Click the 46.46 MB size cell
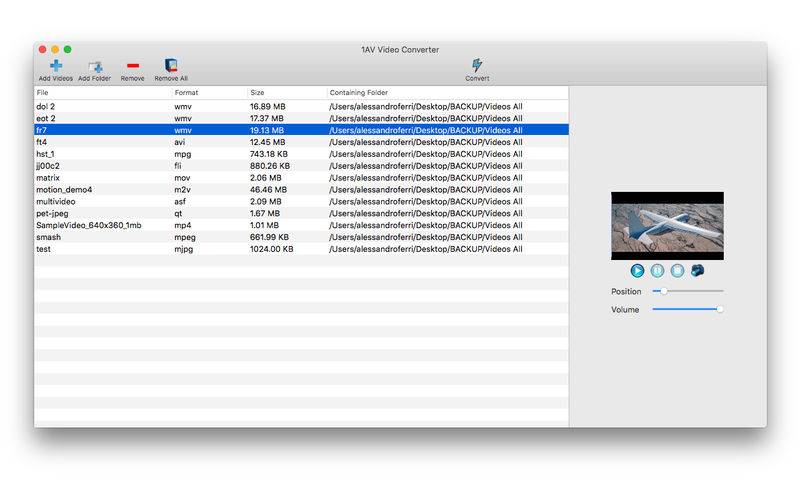This screenshot has width=800, height=500. click(268, 189)
